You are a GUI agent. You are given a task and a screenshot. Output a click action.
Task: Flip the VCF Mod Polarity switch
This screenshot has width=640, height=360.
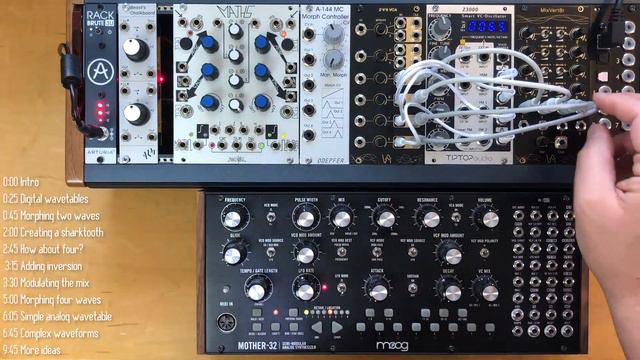pyautogui.click(x=484, y=253)
